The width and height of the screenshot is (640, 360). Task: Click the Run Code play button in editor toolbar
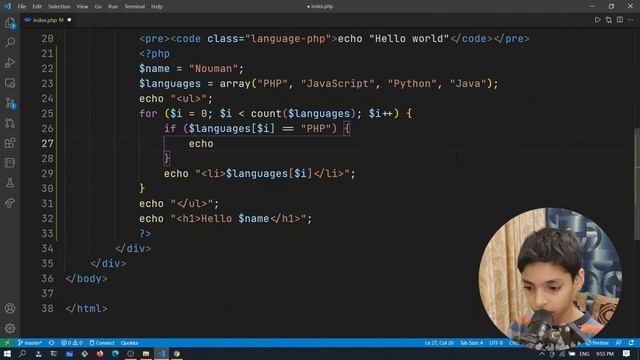[598, 20]
